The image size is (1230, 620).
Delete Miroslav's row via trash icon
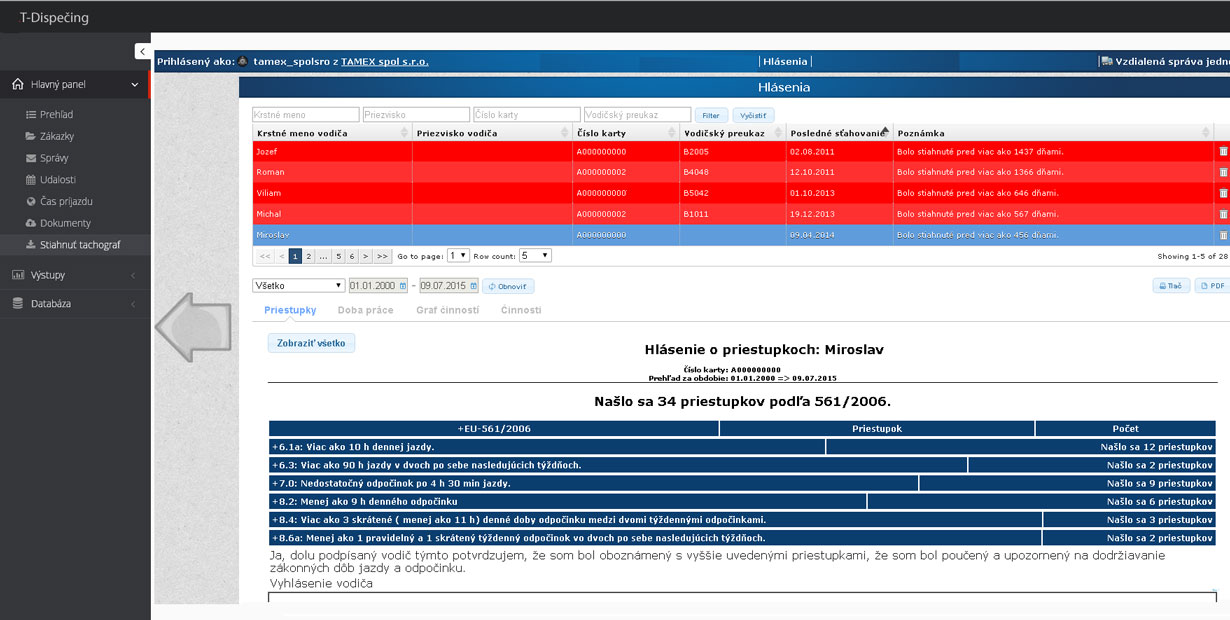[x=1223, y=235]
